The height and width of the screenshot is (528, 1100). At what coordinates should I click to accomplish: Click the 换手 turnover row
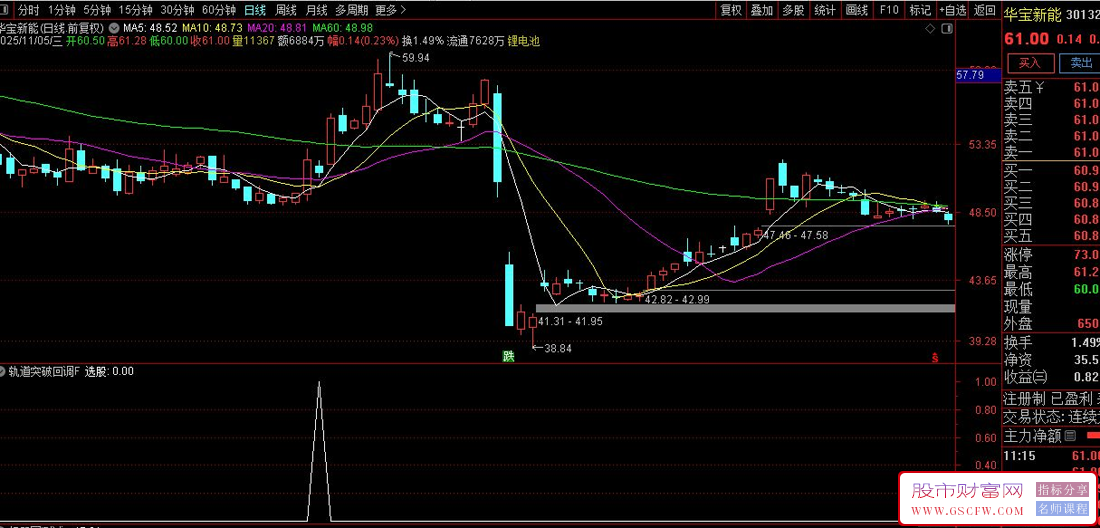click(1051, 343)
